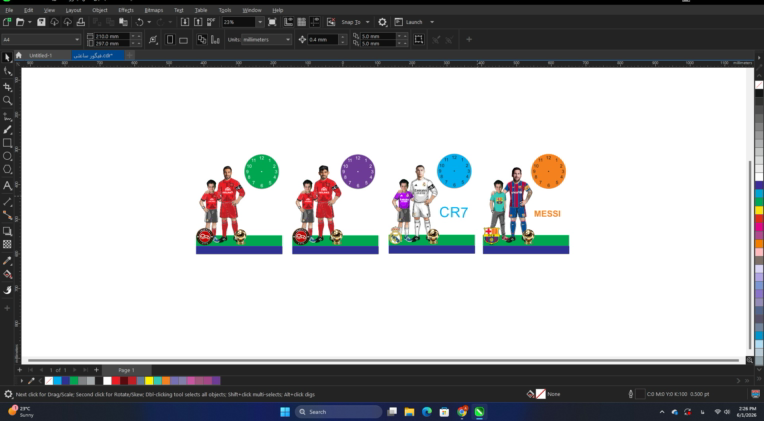The height and width of the screenshot is (421, 764).
Task: Open the Options gear icon
Action: pos(382,22)
